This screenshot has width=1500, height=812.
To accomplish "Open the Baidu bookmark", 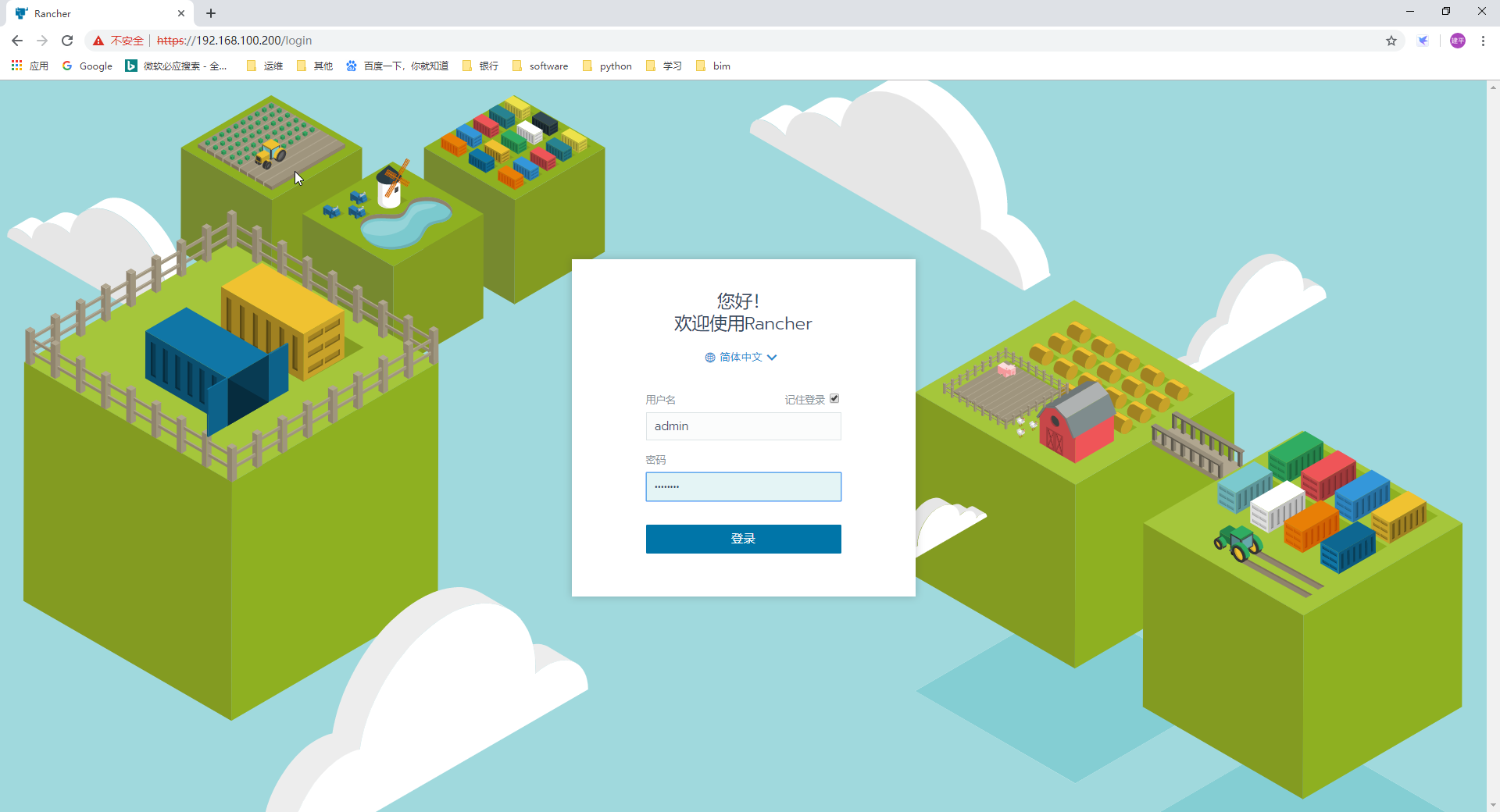I will coord(397,66).
